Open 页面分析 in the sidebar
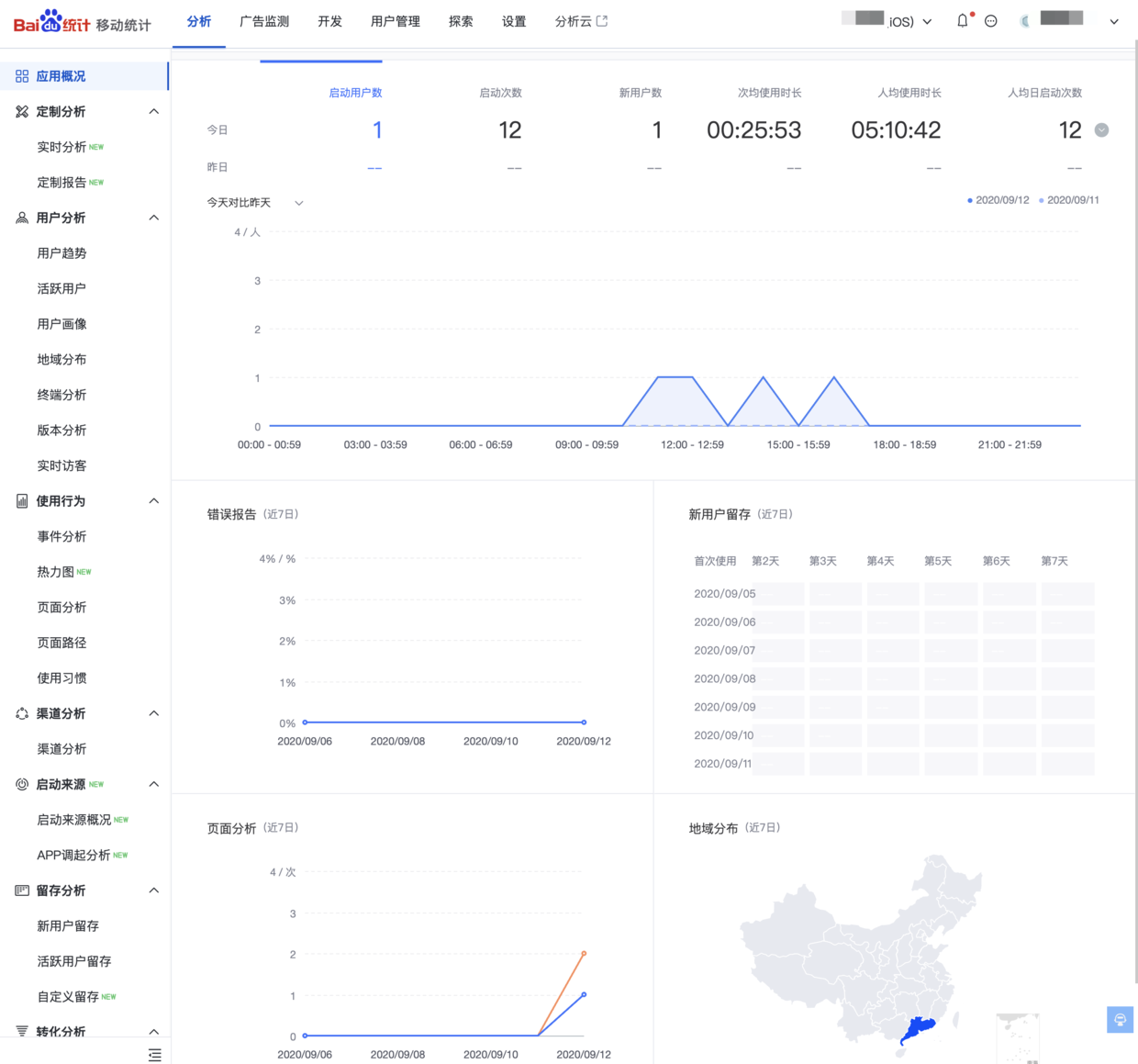Viewport: 1138px width, 1064px height. (61, 608)
